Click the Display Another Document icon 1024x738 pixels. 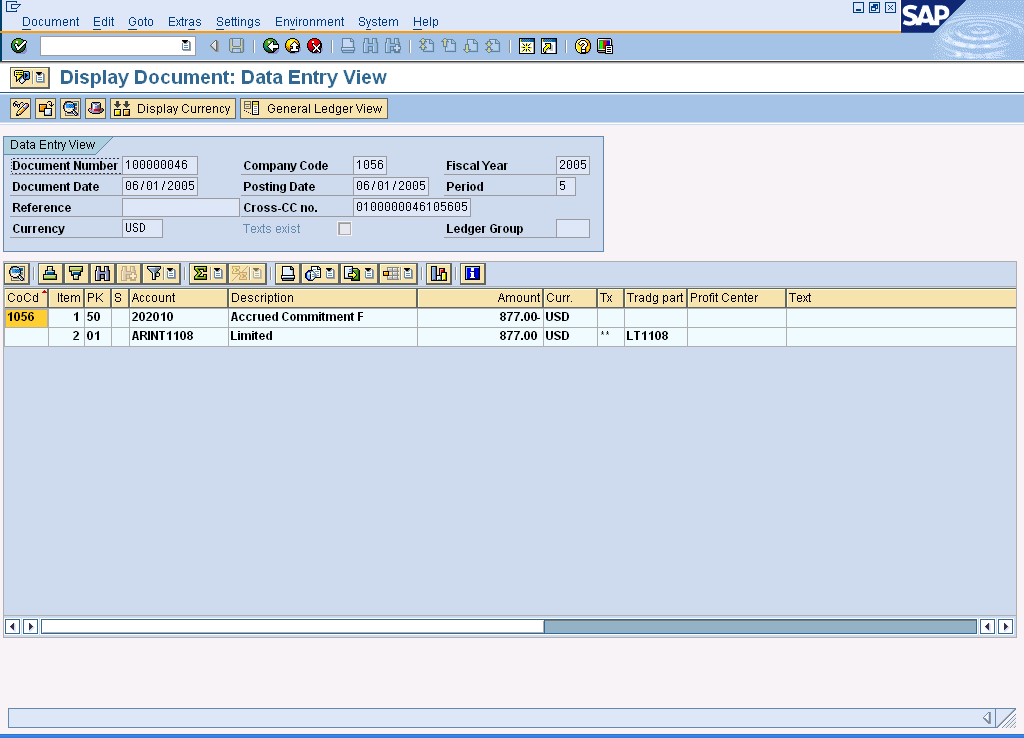pos(46,108)
